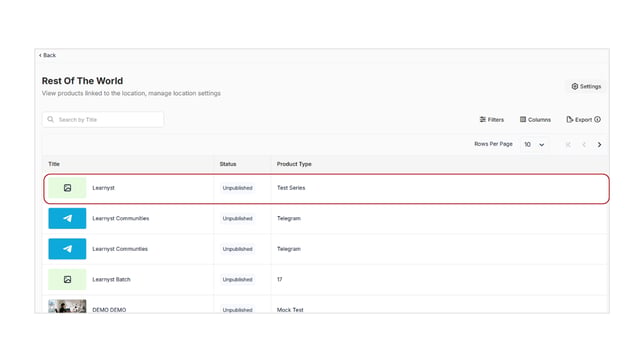The width and height of the screenshot is (644, 362).
Task: Open first Learnyst Communities title
Action: [x=121, y=218]
